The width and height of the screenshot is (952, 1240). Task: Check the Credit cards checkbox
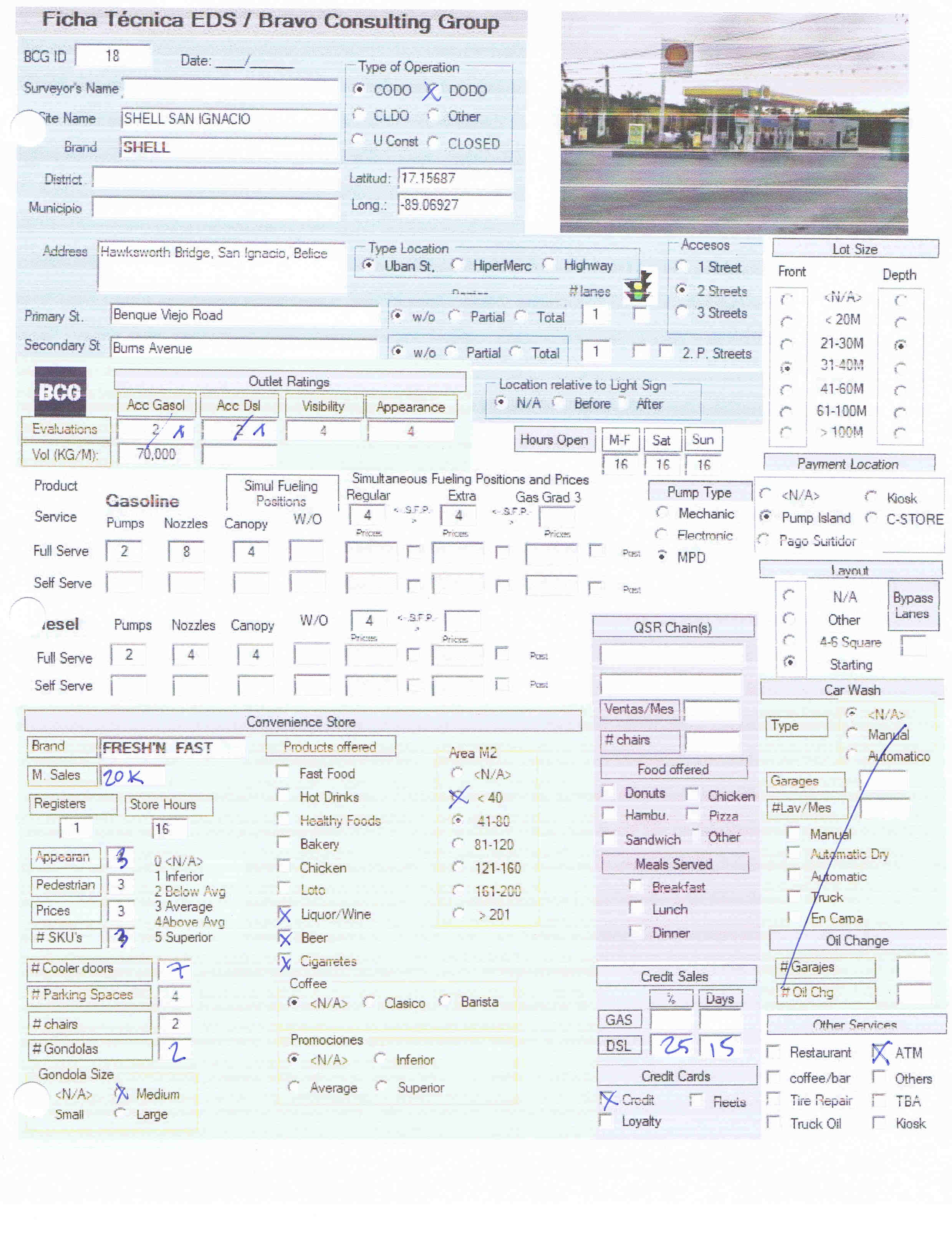607,1099
